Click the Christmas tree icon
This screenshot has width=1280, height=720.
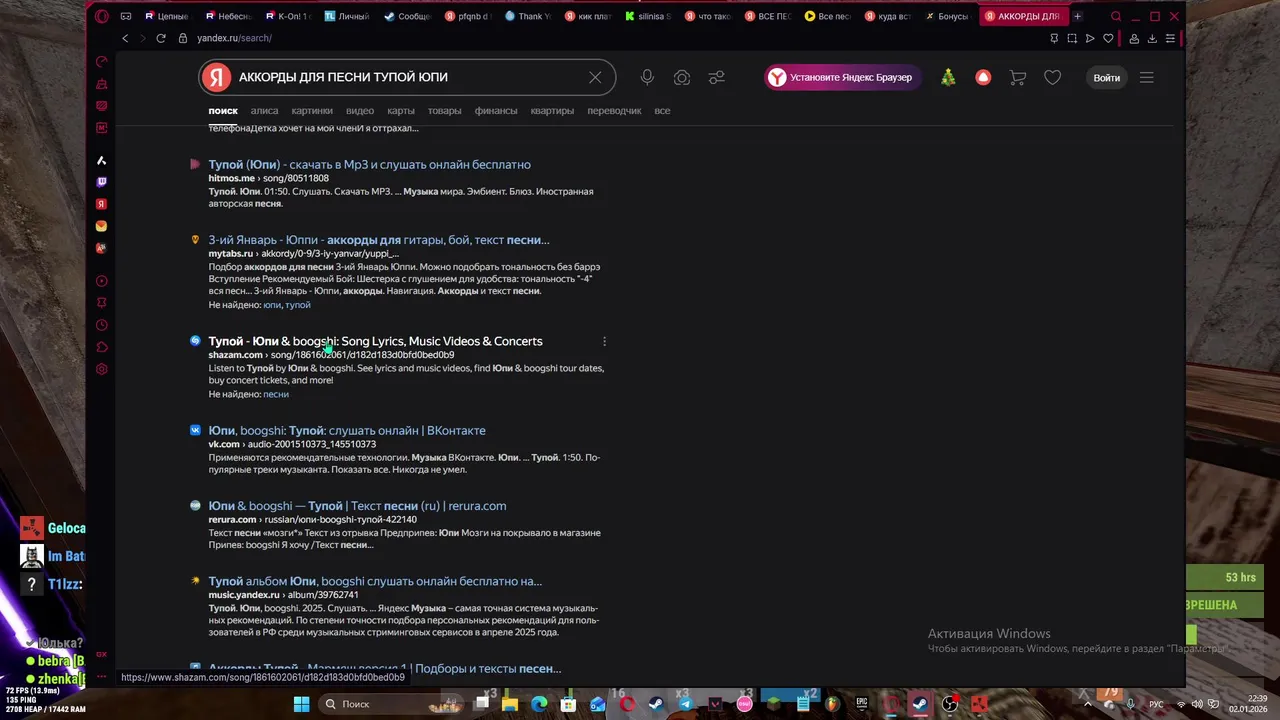[948, 77]
